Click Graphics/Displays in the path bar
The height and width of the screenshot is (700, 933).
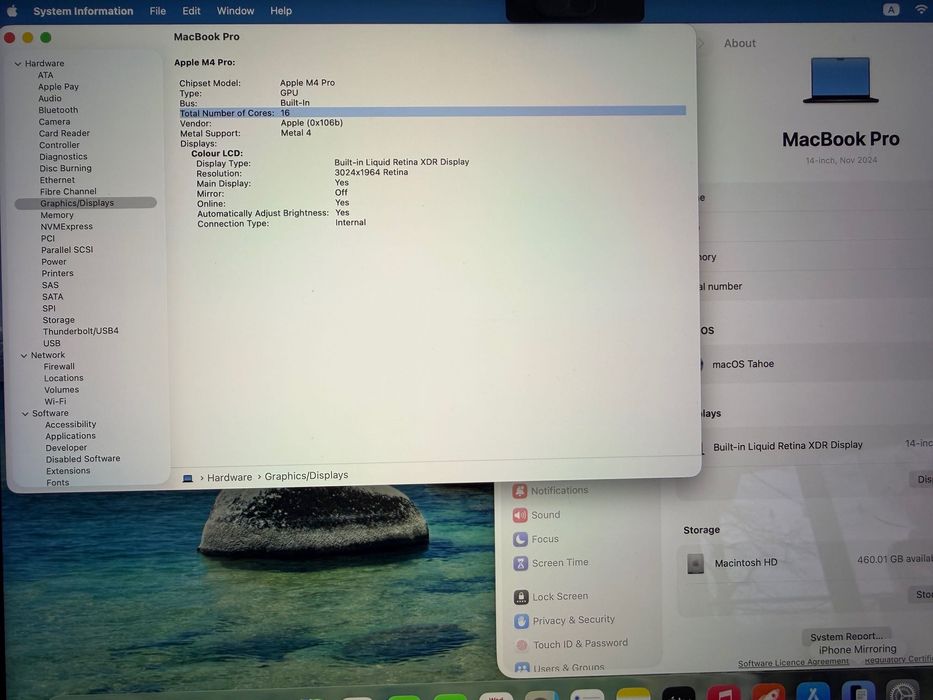[306, 476]
